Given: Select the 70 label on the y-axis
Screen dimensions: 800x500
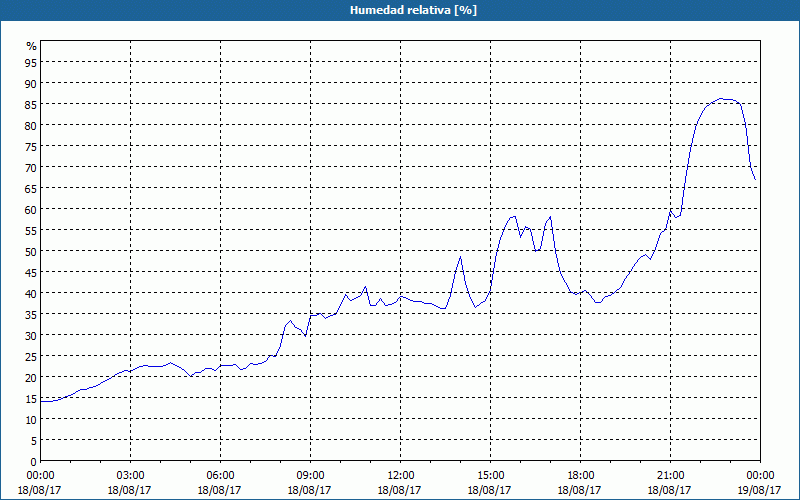Looking at the screenshot, I should pyautogui.click(x=32, y=167).
